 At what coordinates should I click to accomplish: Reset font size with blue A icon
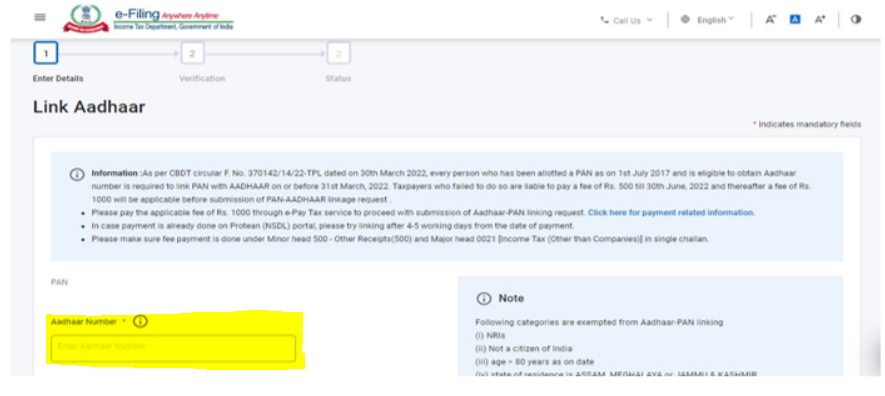click(x=795, y=19)
